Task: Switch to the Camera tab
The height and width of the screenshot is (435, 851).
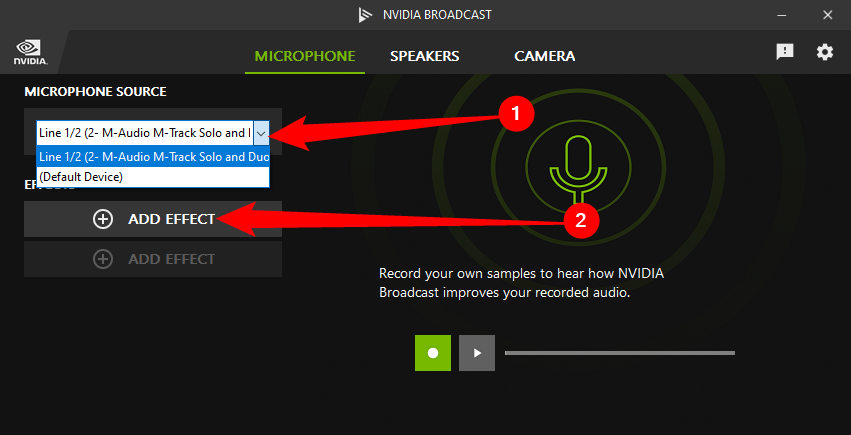Action: click(x=544, y=56)
